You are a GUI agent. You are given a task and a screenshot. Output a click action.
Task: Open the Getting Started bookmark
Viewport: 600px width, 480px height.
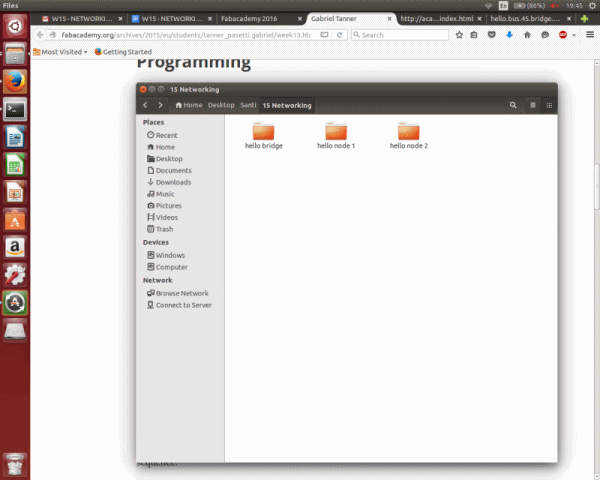click(123, 52)
